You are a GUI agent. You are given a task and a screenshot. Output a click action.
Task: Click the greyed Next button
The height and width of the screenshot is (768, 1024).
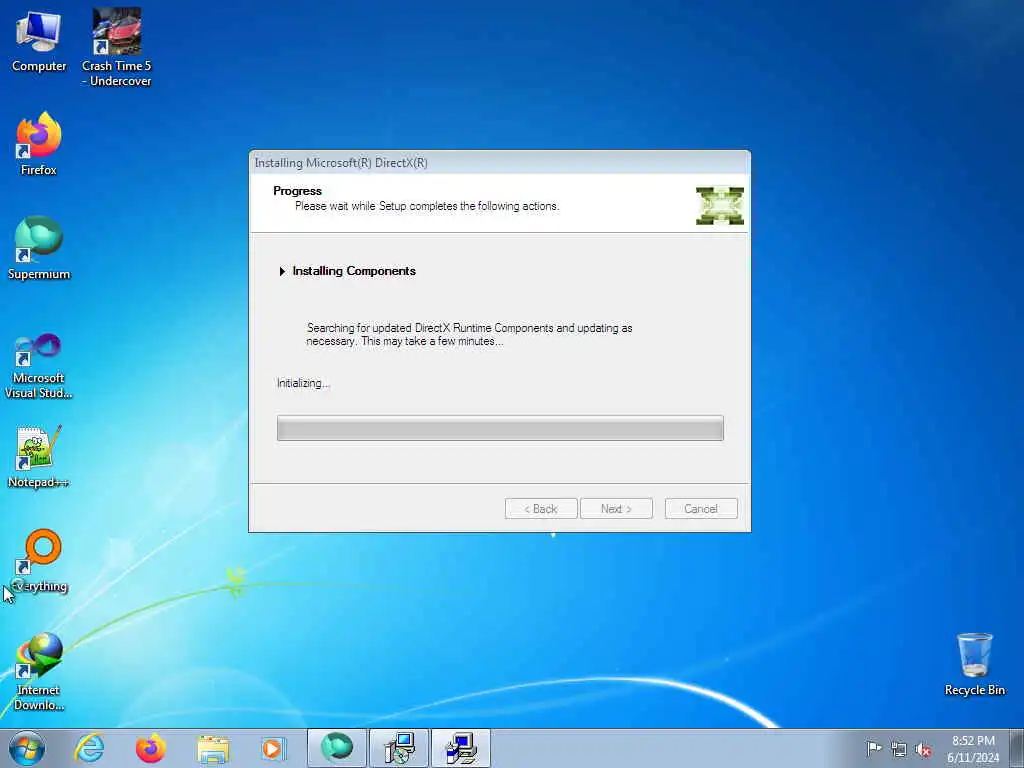click(616, 509)
